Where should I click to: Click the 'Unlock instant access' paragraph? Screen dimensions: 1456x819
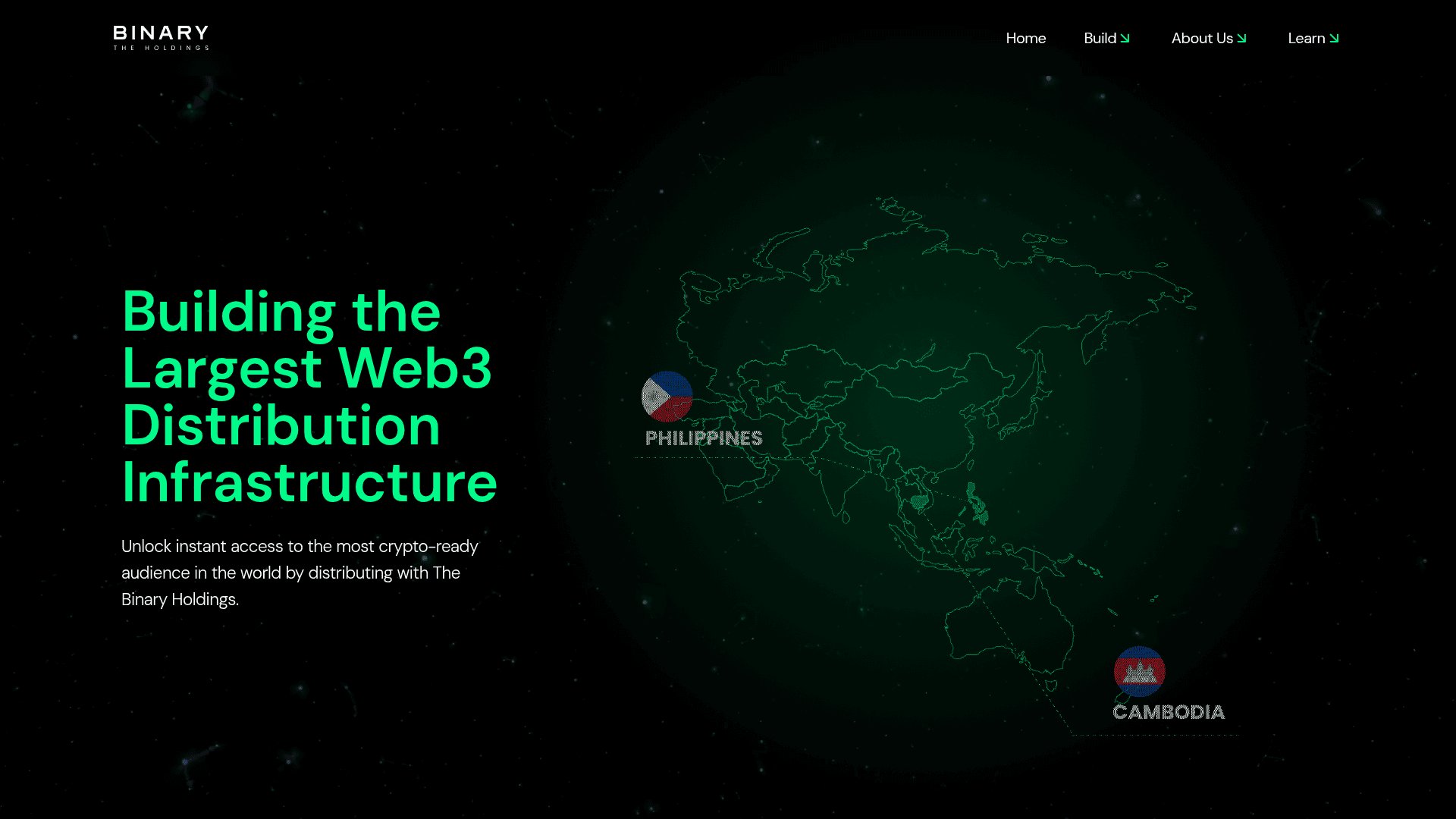(x=300, y=573)
